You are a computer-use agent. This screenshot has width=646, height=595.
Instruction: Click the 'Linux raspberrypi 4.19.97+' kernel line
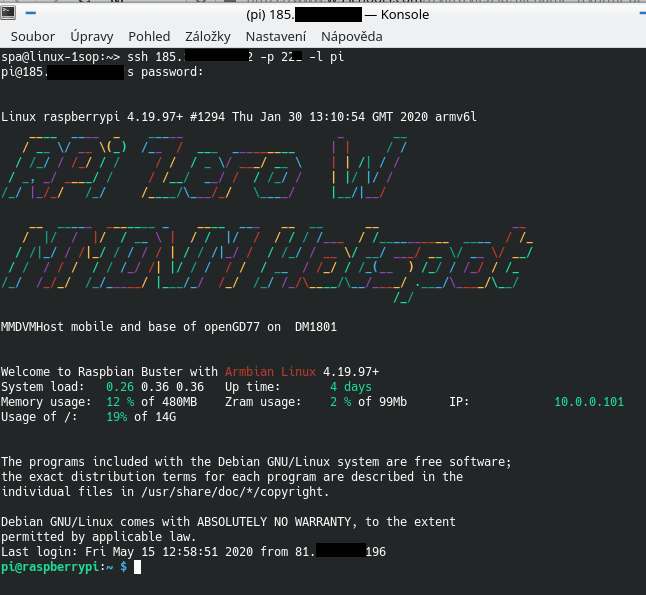point(239,117)
